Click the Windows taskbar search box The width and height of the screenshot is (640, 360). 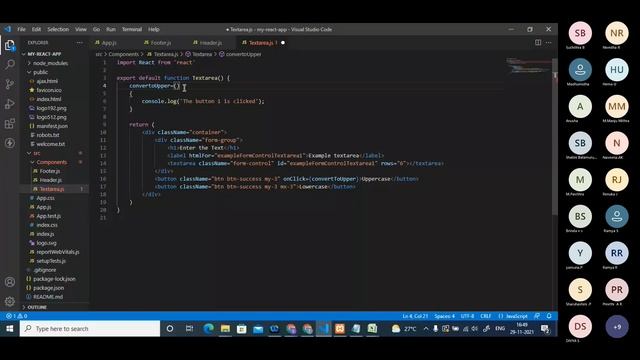90,329
